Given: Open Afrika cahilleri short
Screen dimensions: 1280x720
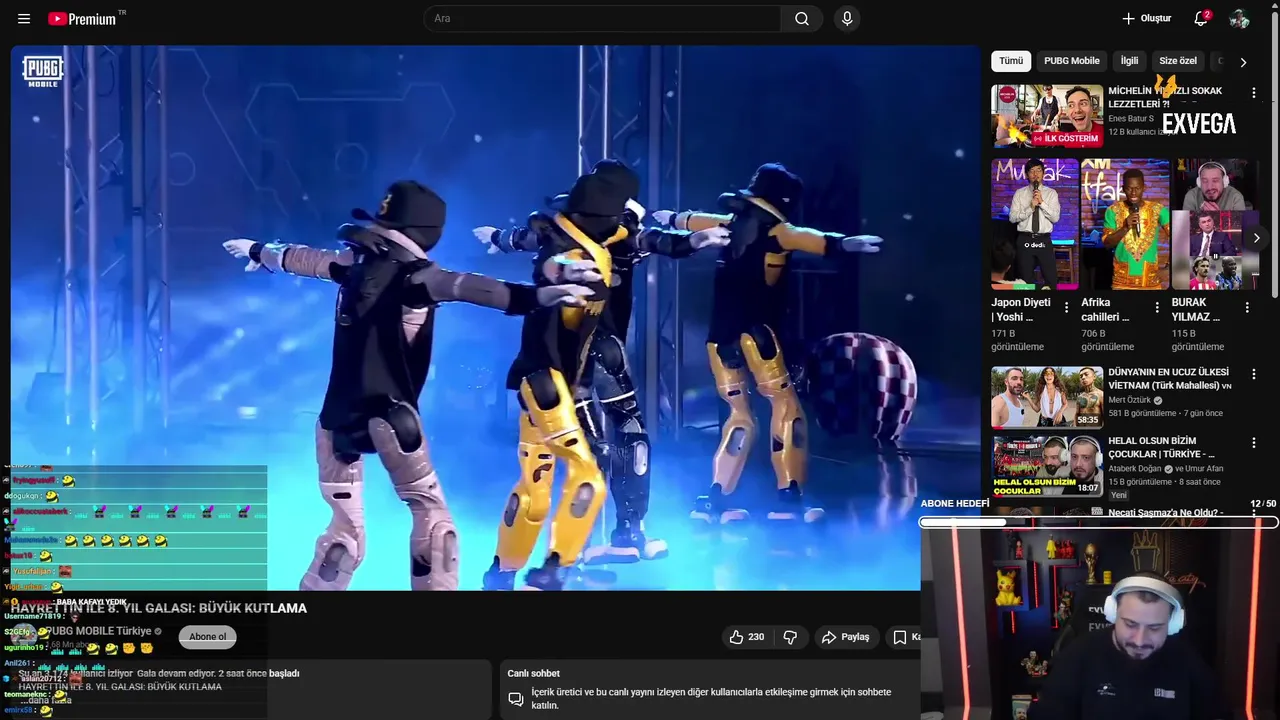Looking at the screenshot, I should (1125, 224).
